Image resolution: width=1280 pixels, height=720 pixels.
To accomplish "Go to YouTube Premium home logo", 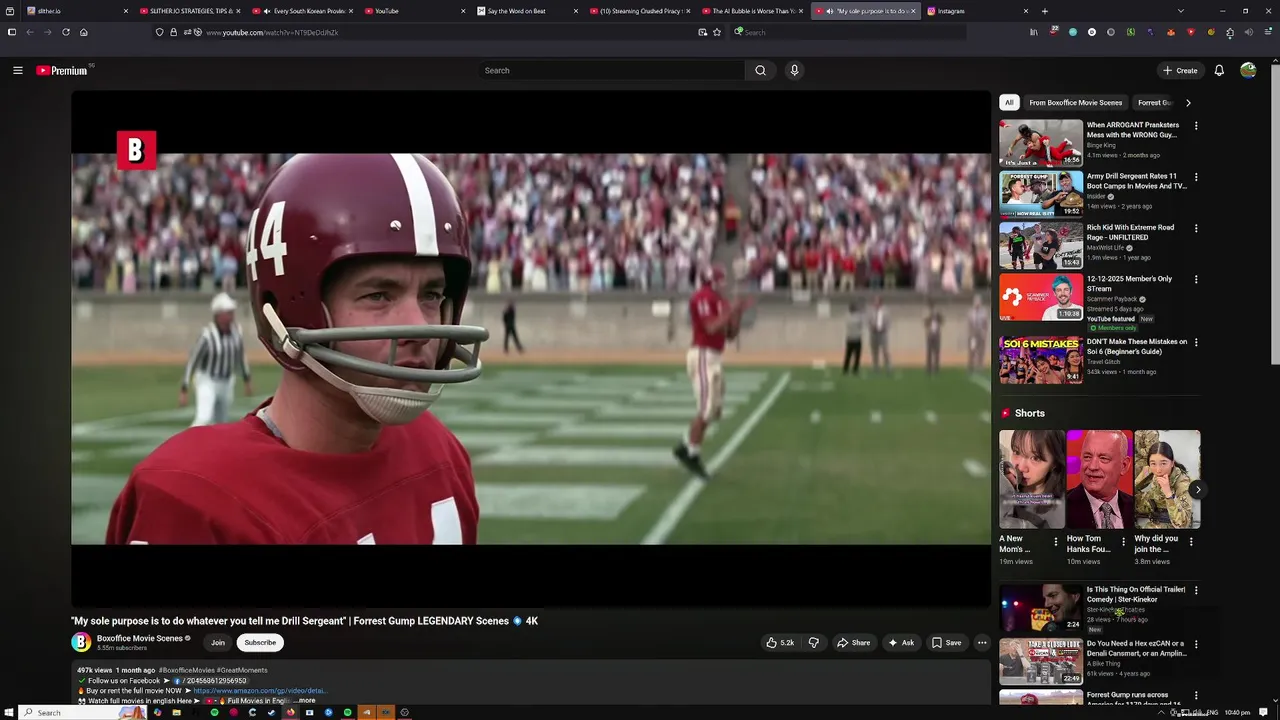I will (x=62, y=70).
